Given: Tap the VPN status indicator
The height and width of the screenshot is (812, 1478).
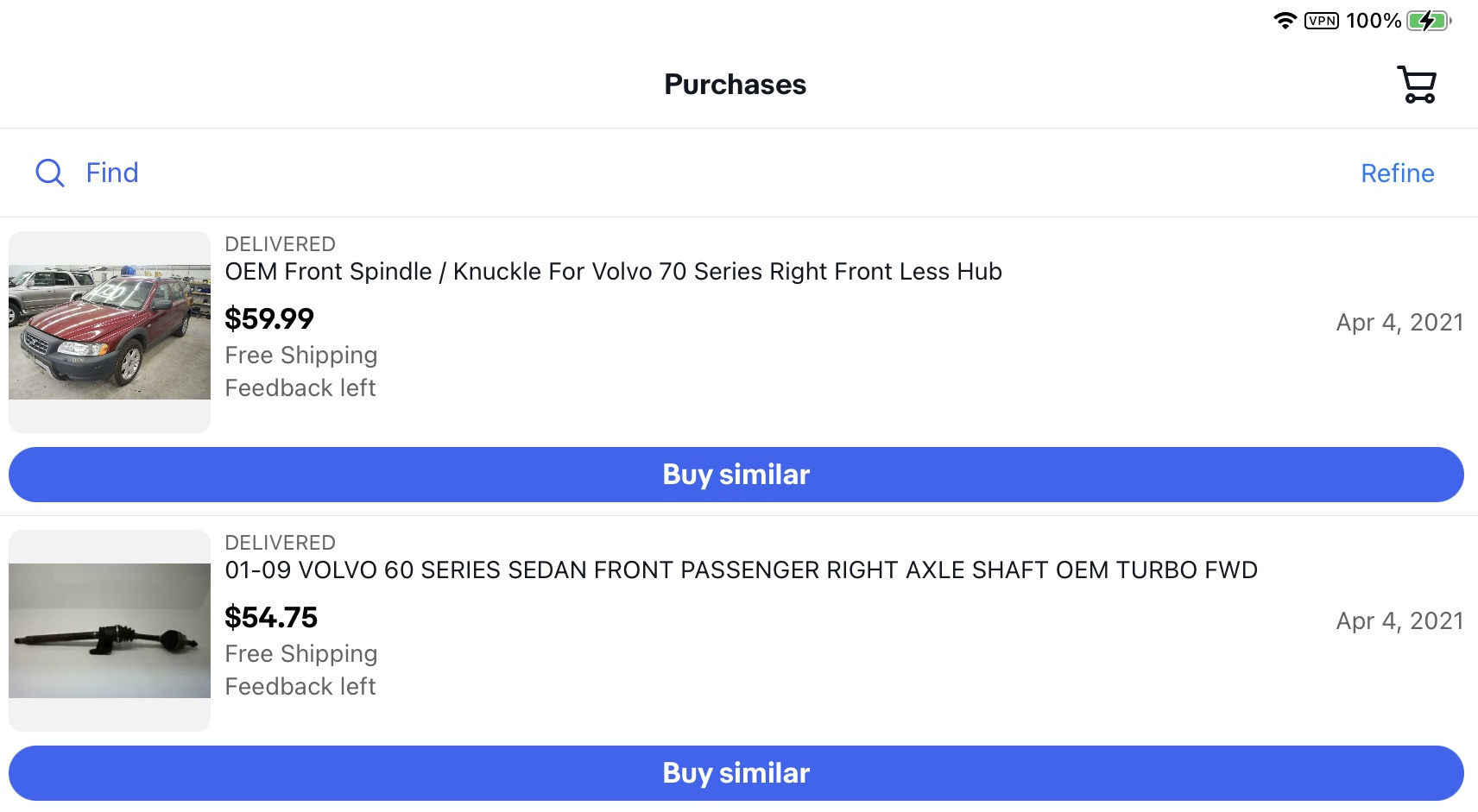Looking at the screenshot, I should (1321, 21).
